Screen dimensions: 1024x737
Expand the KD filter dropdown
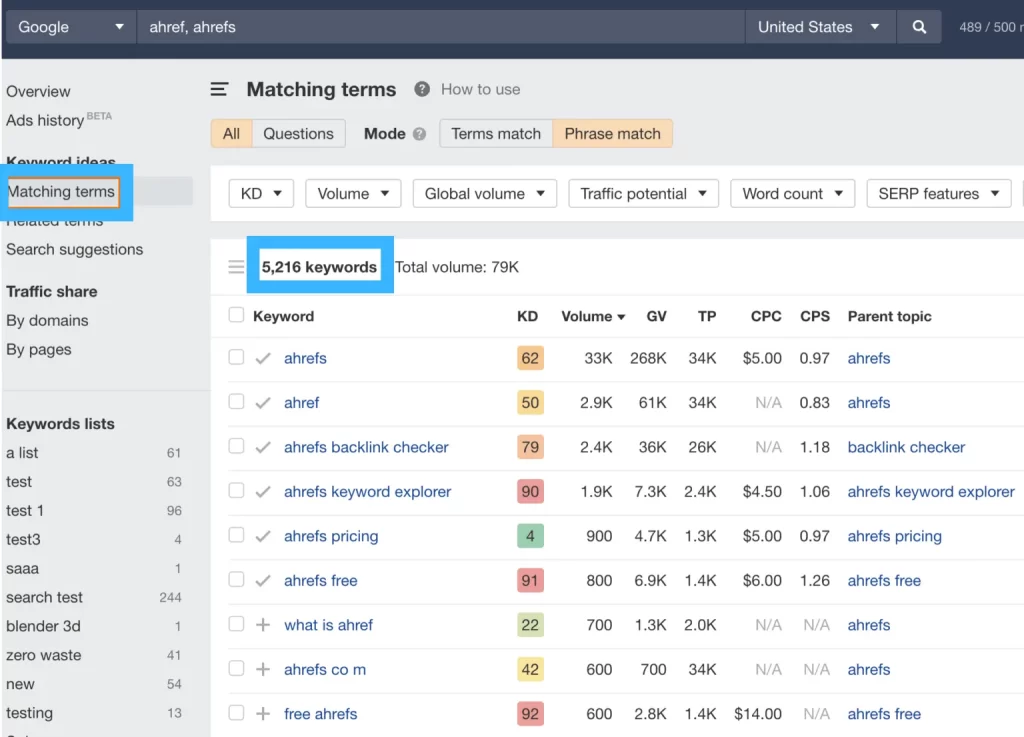point(261,194)
